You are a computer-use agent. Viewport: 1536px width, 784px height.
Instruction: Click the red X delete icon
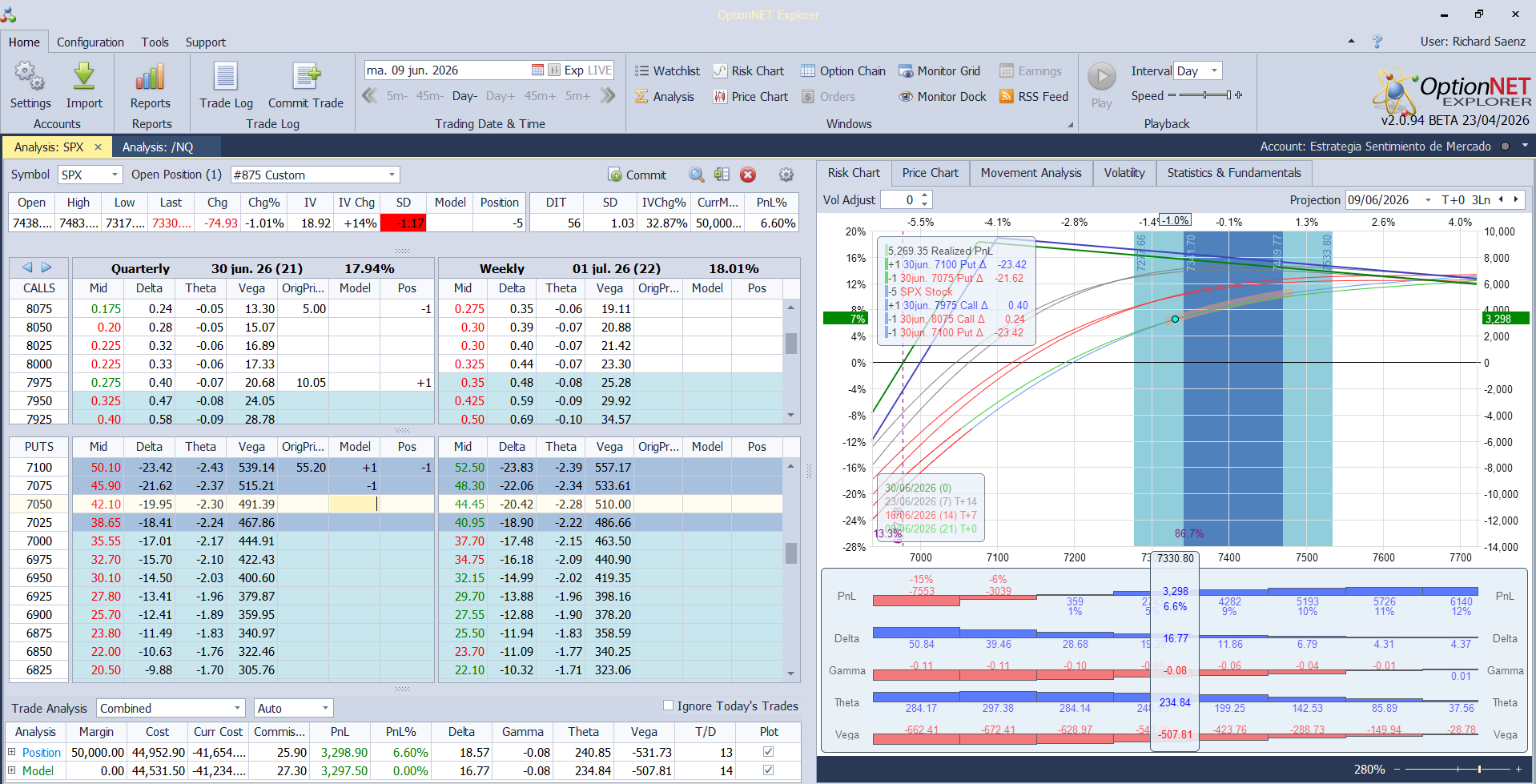[x=748, y=175]
